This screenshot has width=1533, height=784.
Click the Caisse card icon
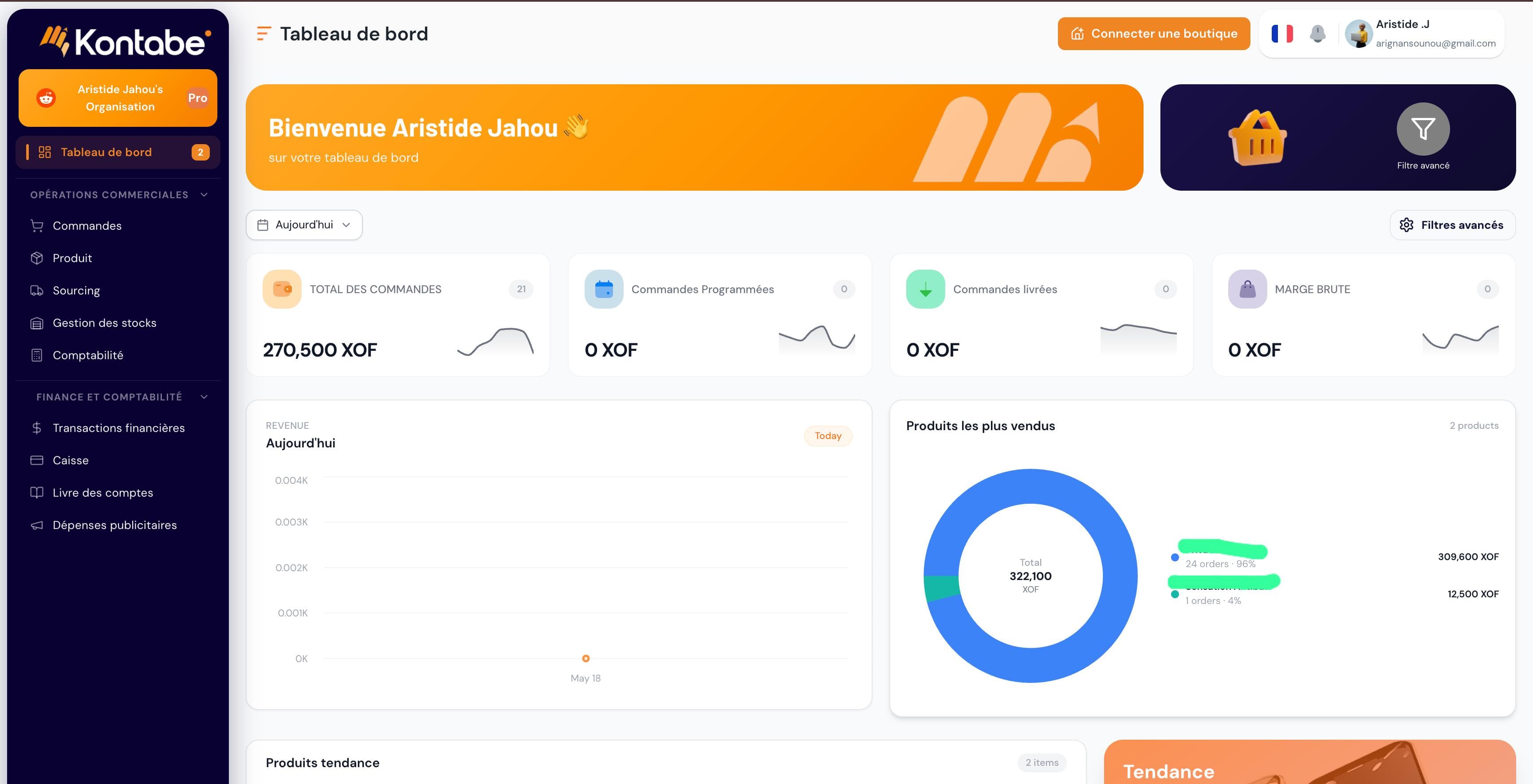pyautogui.click(x=37, y=460)
